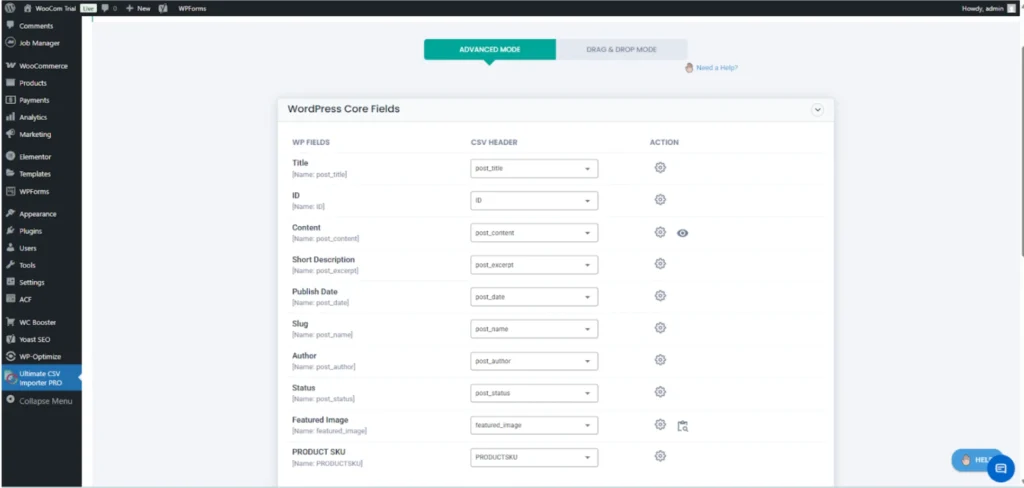Viewport: 1024px width, 488px height.
Task: Open the post_excerpt CSV header dropdown
Action: coord(534,265)
